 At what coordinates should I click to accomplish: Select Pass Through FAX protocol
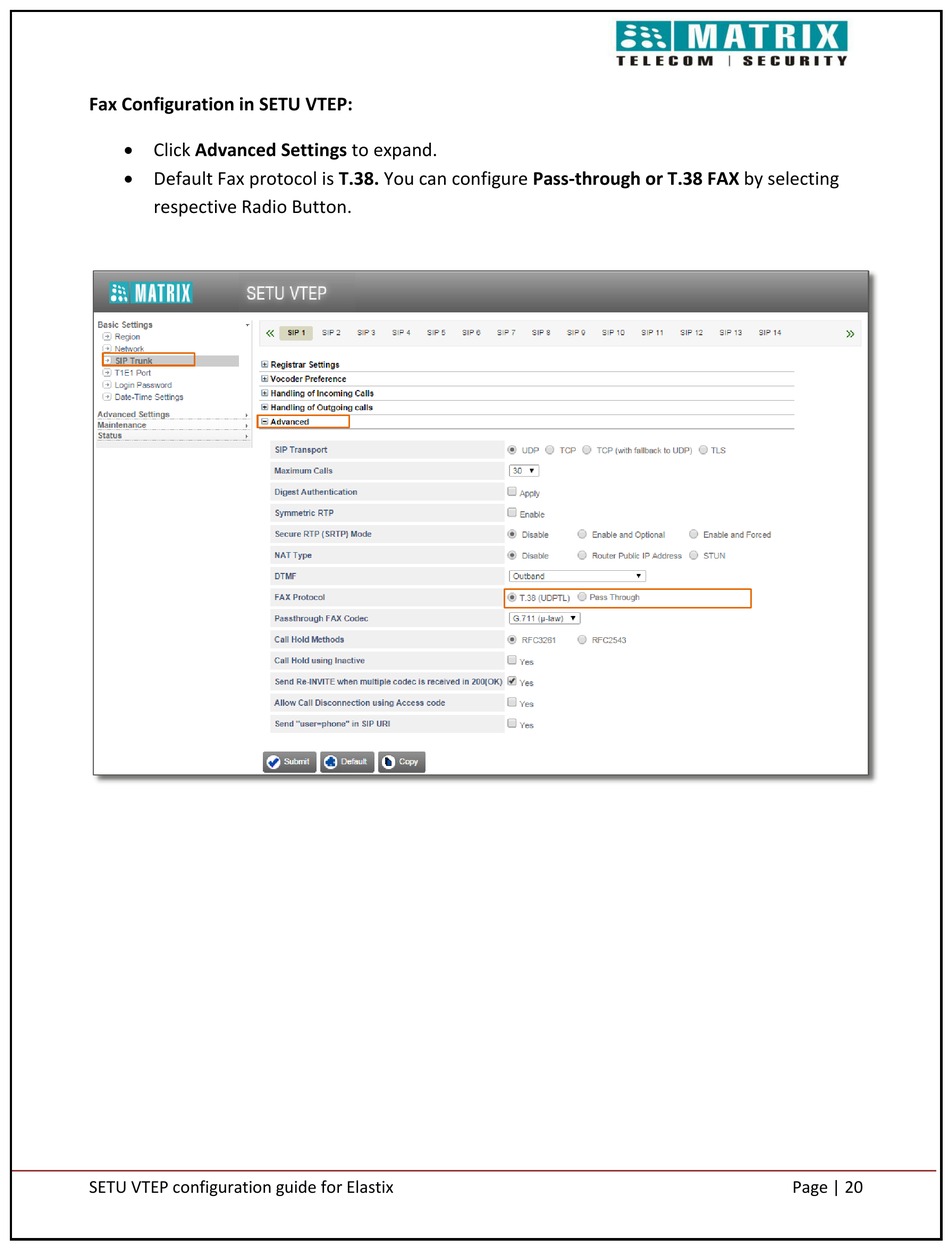[582, 597]
